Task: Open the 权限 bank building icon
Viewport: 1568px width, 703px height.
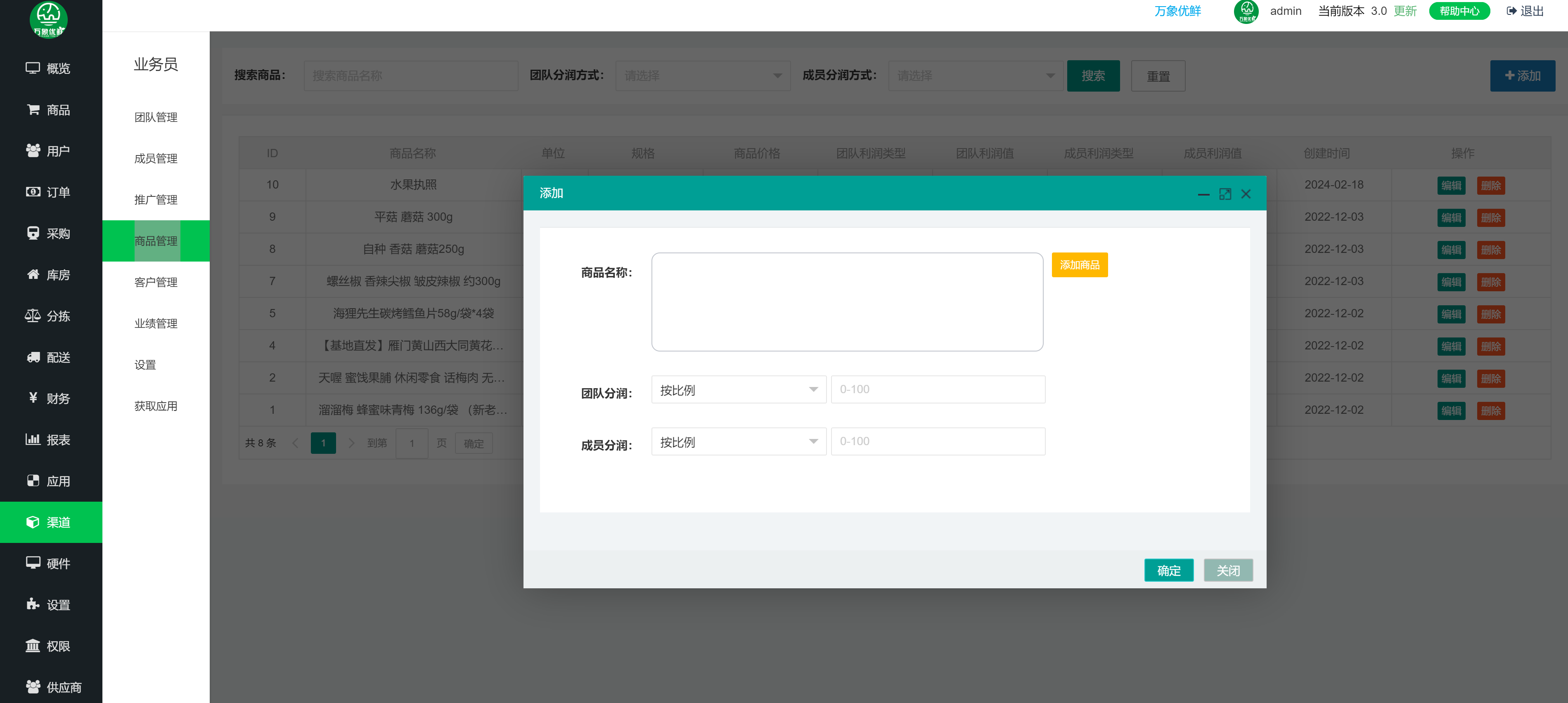Action: 32,645
